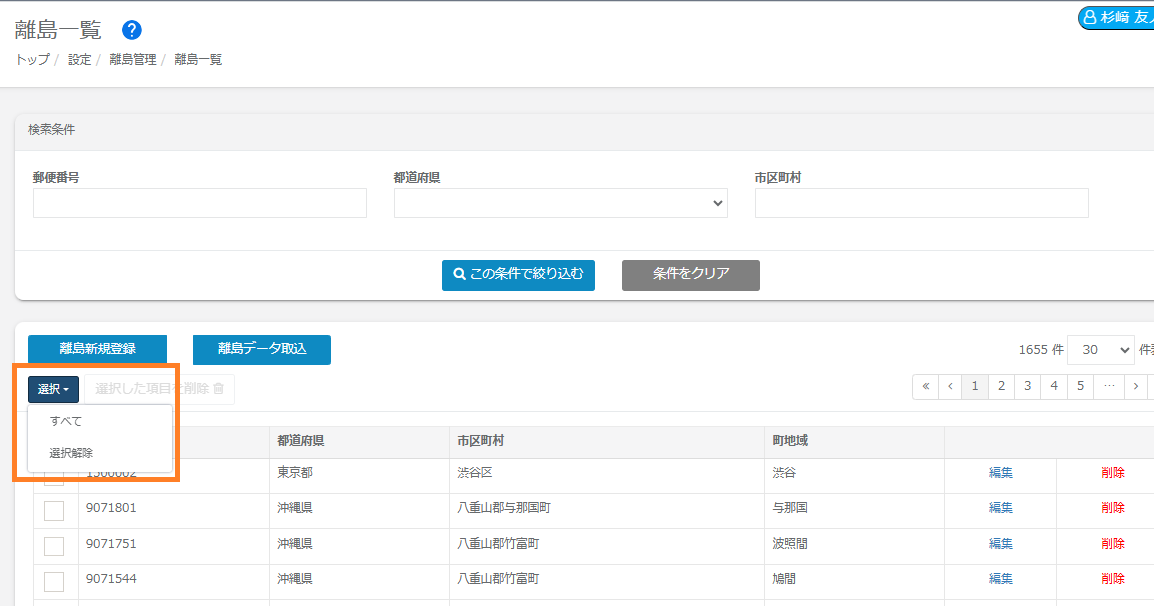This screenshot has width=1154, height=606.
Task: Click 編集 link for 渋谷 row
Action: click(x=1000, y=473)
